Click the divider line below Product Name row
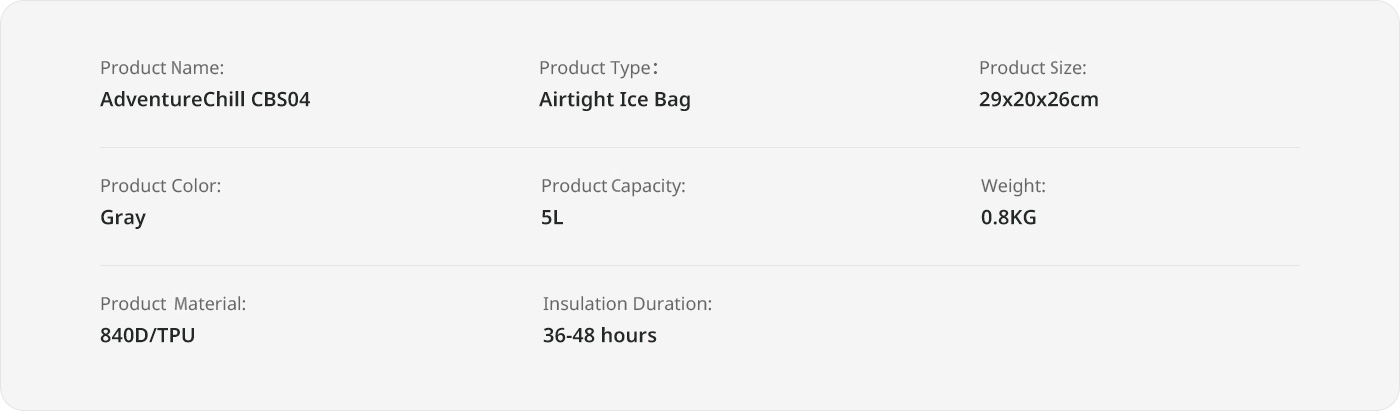1400x411 pixels. 700,147
